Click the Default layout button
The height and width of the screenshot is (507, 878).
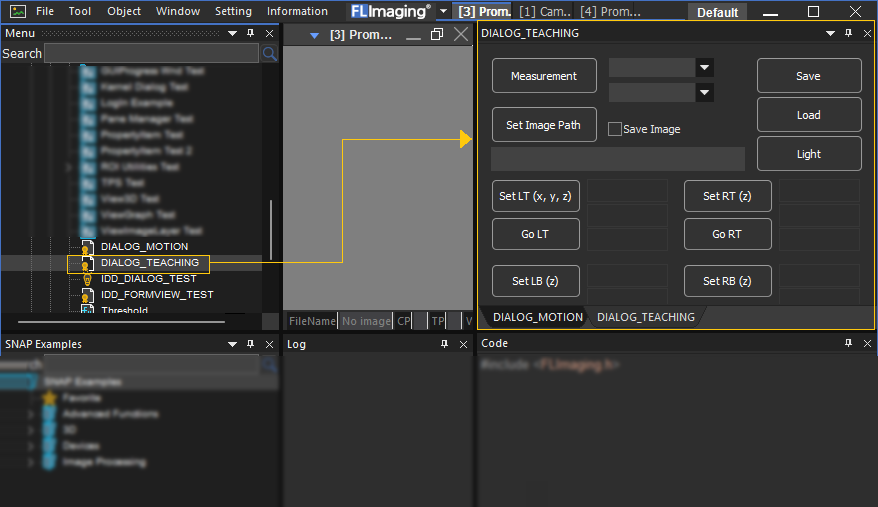pos(717,12)
